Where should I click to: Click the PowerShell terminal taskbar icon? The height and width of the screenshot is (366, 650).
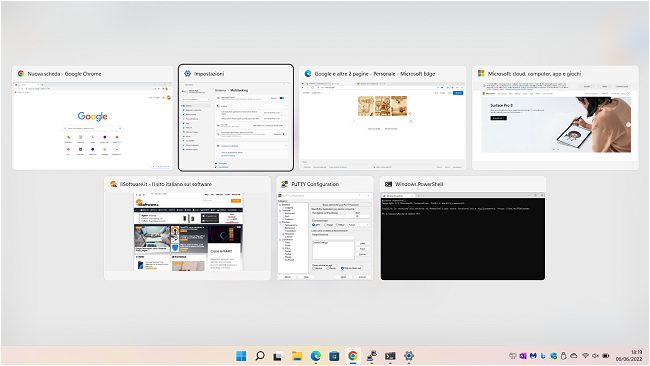point(390,356)
